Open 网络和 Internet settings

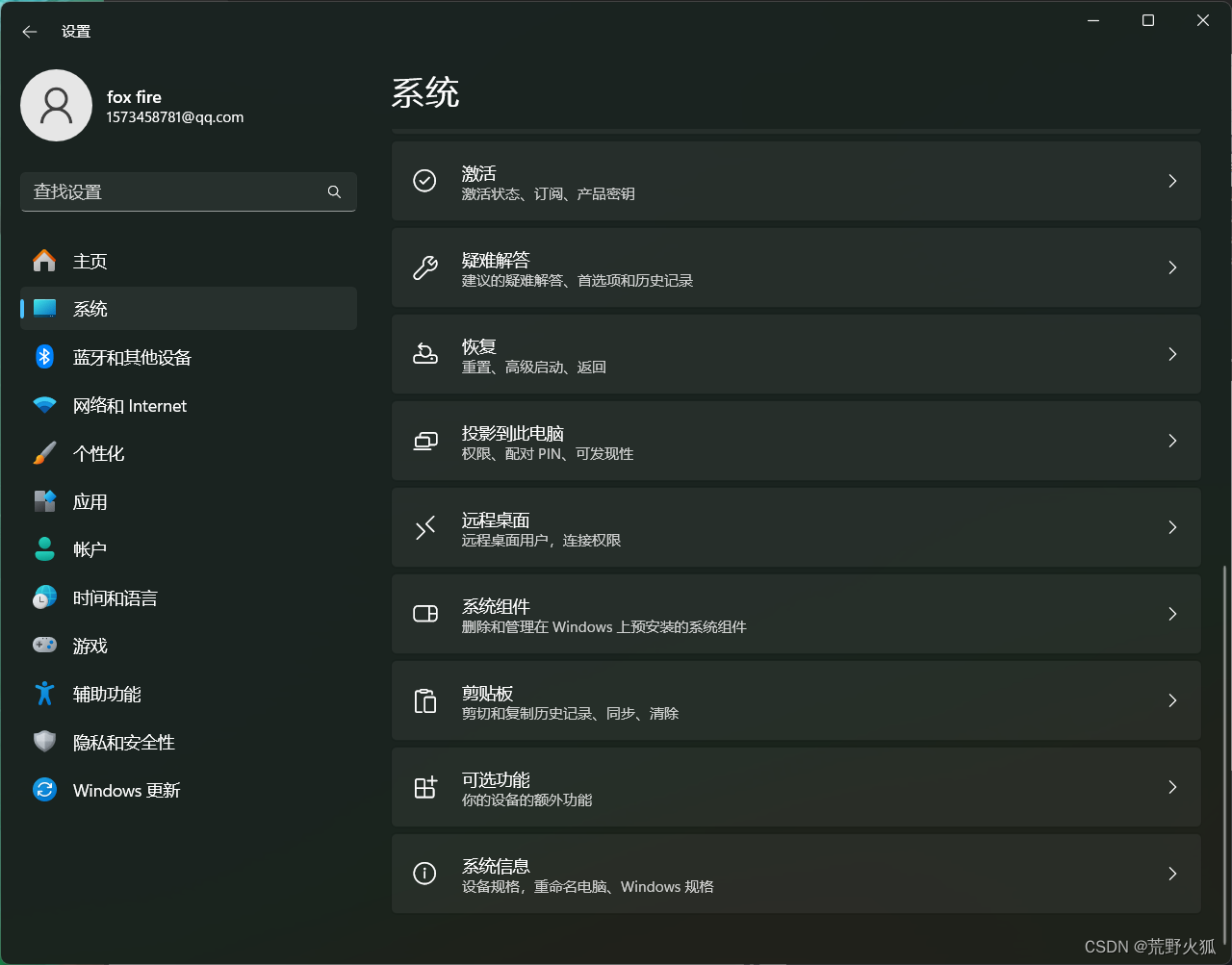click(189, 405)
